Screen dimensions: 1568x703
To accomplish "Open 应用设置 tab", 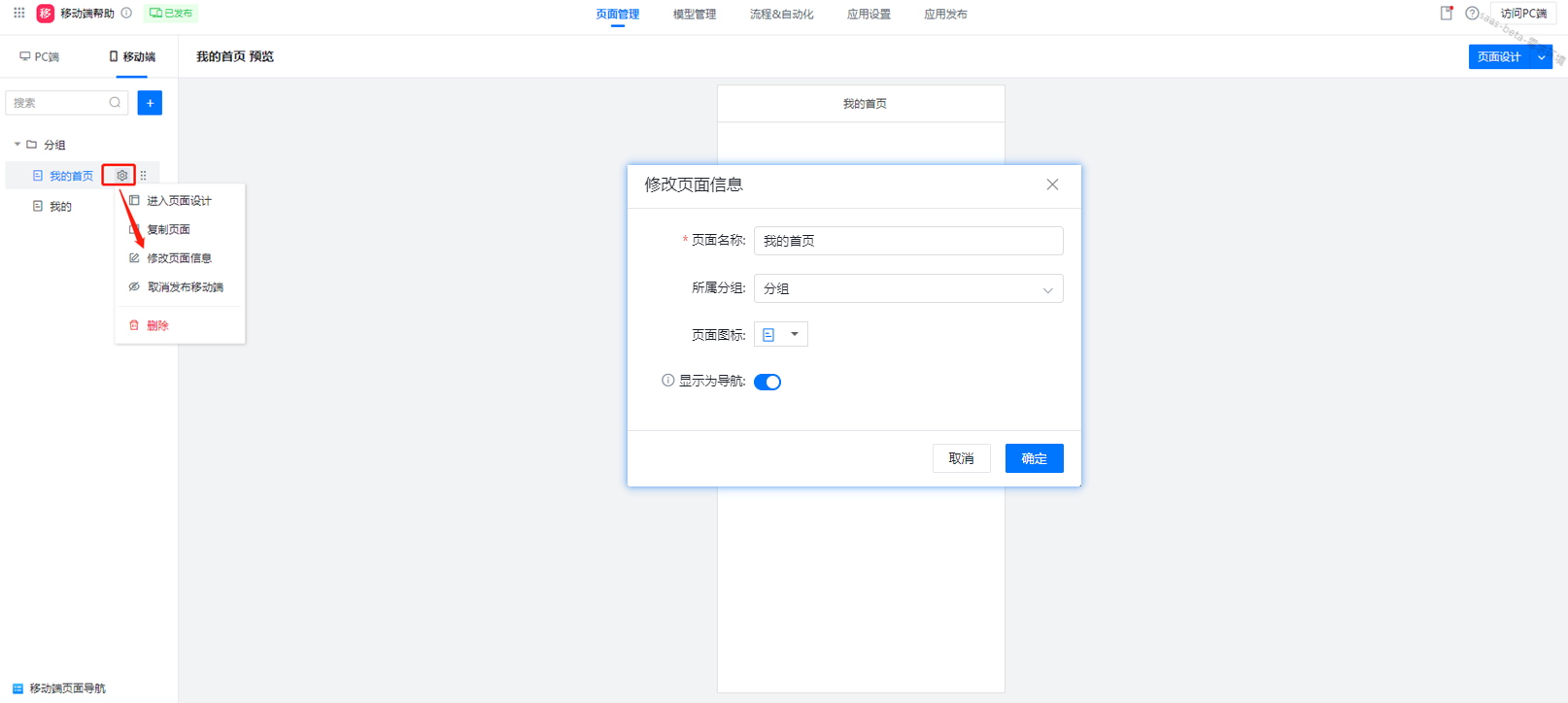I will point(869,15).
